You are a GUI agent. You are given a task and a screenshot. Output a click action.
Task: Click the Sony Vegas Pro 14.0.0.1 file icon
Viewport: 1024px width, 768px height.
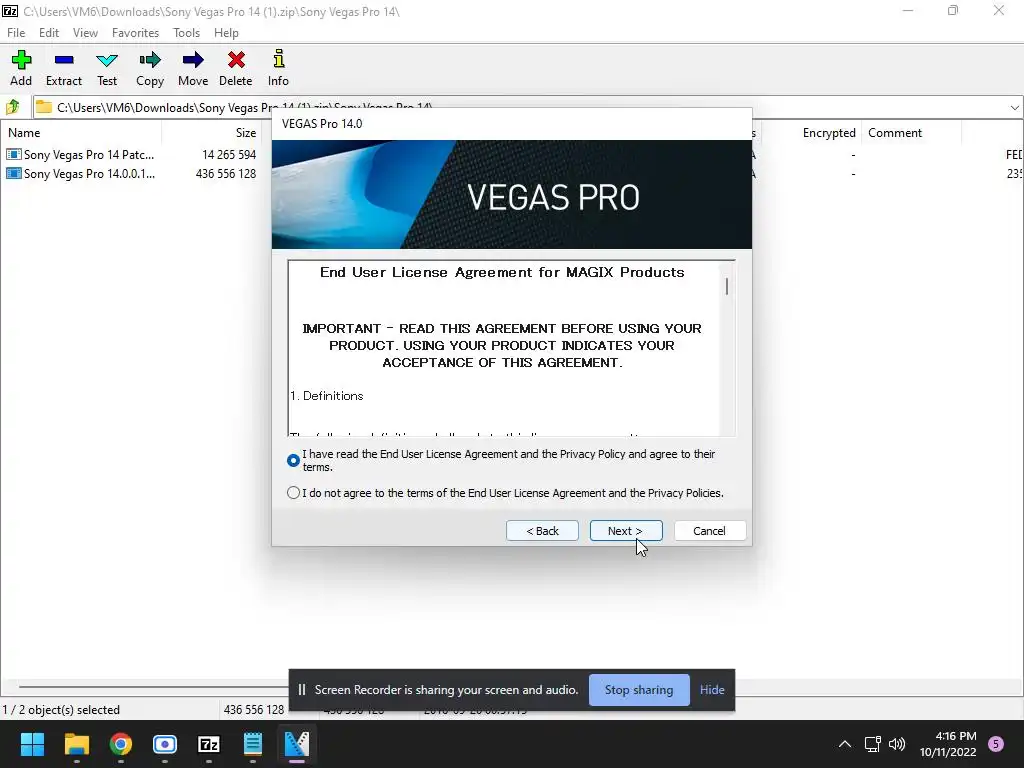click(x=13, y=174)
